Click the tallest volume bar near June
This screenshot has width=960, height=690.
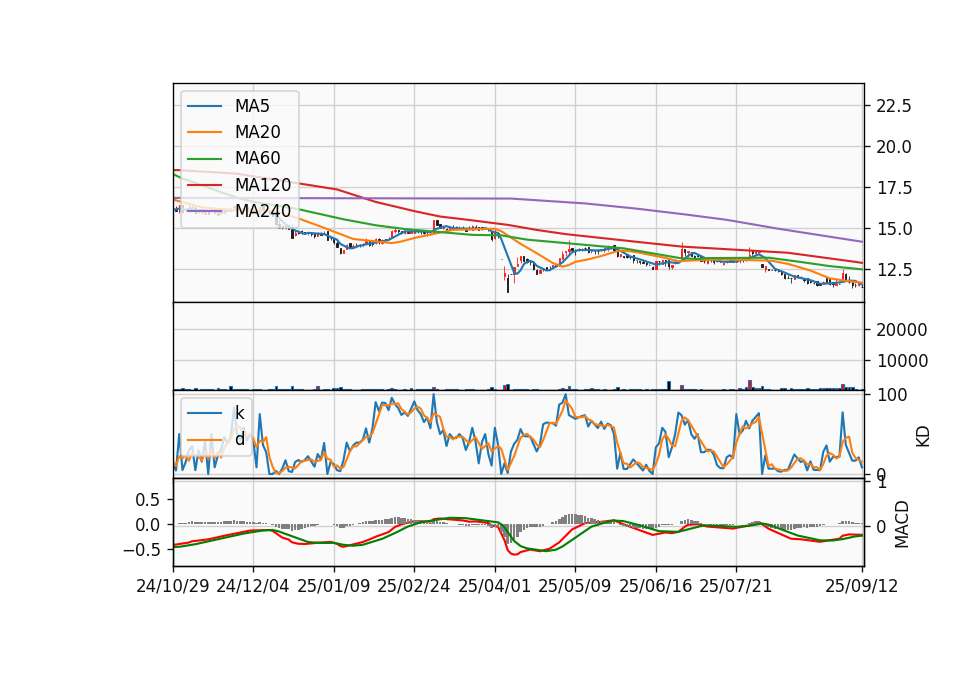tap(669, 385)
